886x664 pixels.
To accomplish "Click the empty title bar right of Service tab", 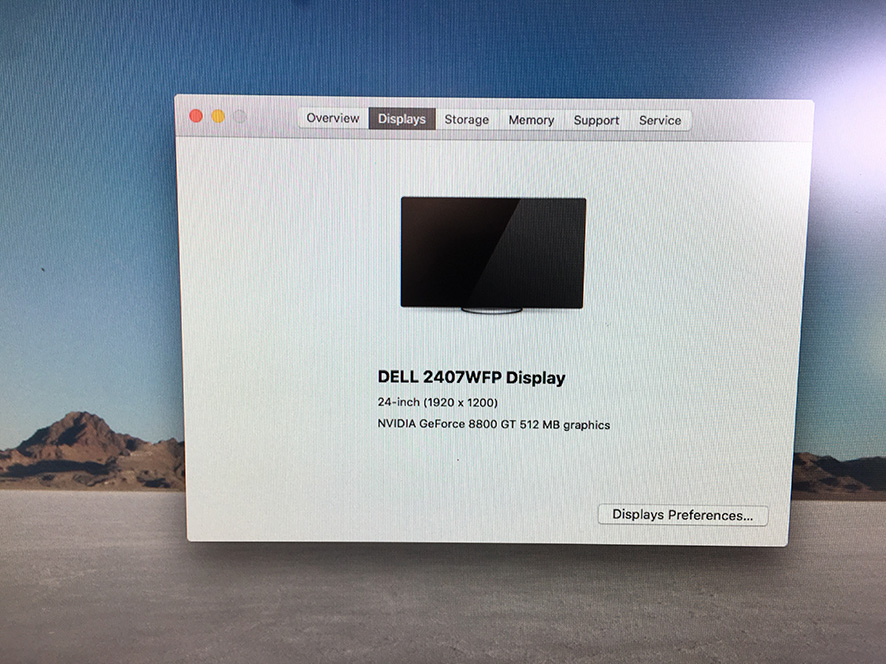I will 750,119.
